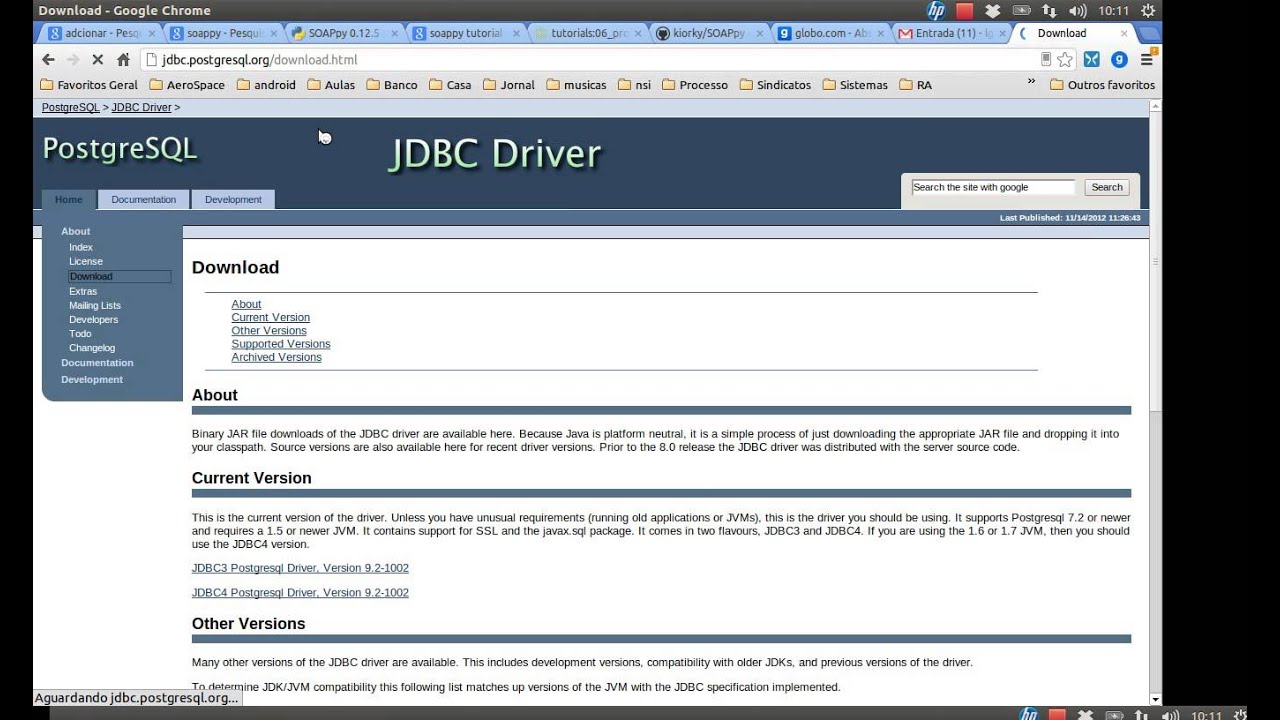Download JDBC4 Postgresql Driver Version 9.2-1002
Viewport: 1280px width, 720px height.
(x=300, y=593)
